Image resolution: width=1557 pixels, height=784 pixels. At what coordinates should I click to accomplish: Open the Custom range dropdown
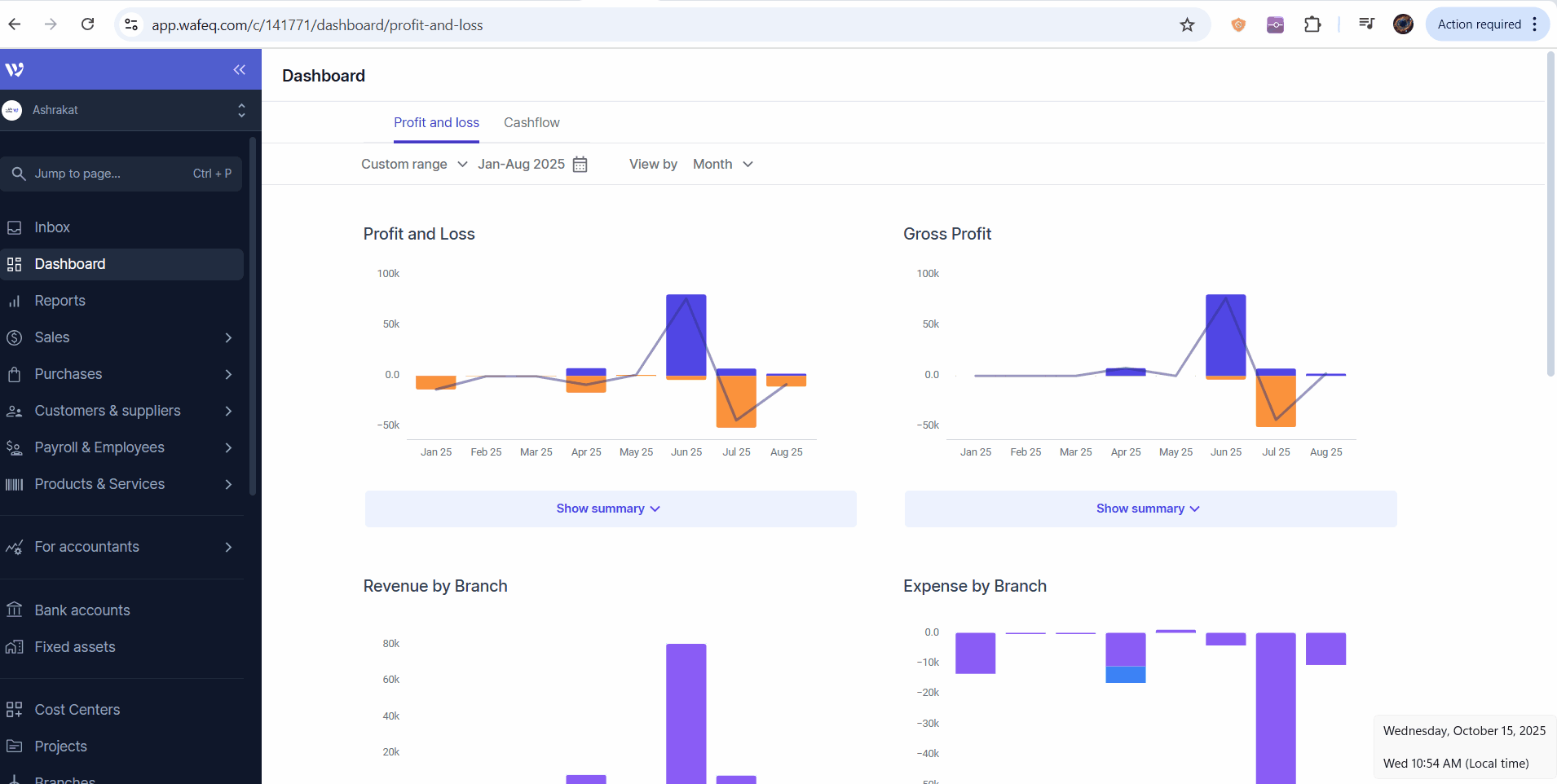coord(414,165)
